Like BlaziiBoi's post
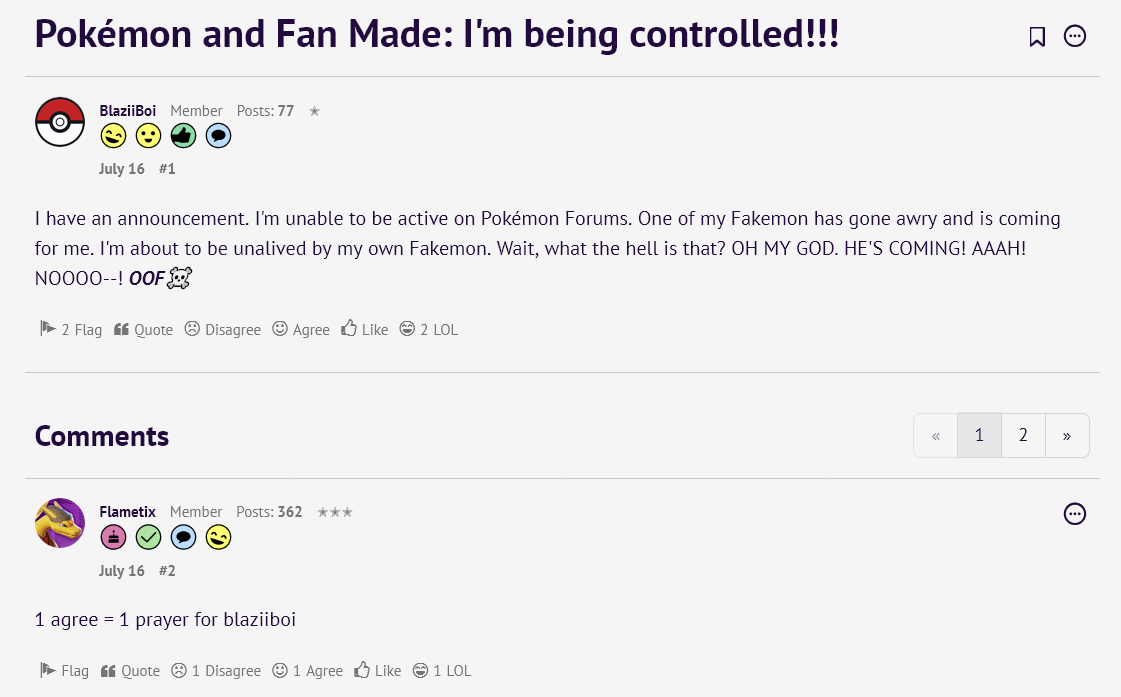 point(365,329)
